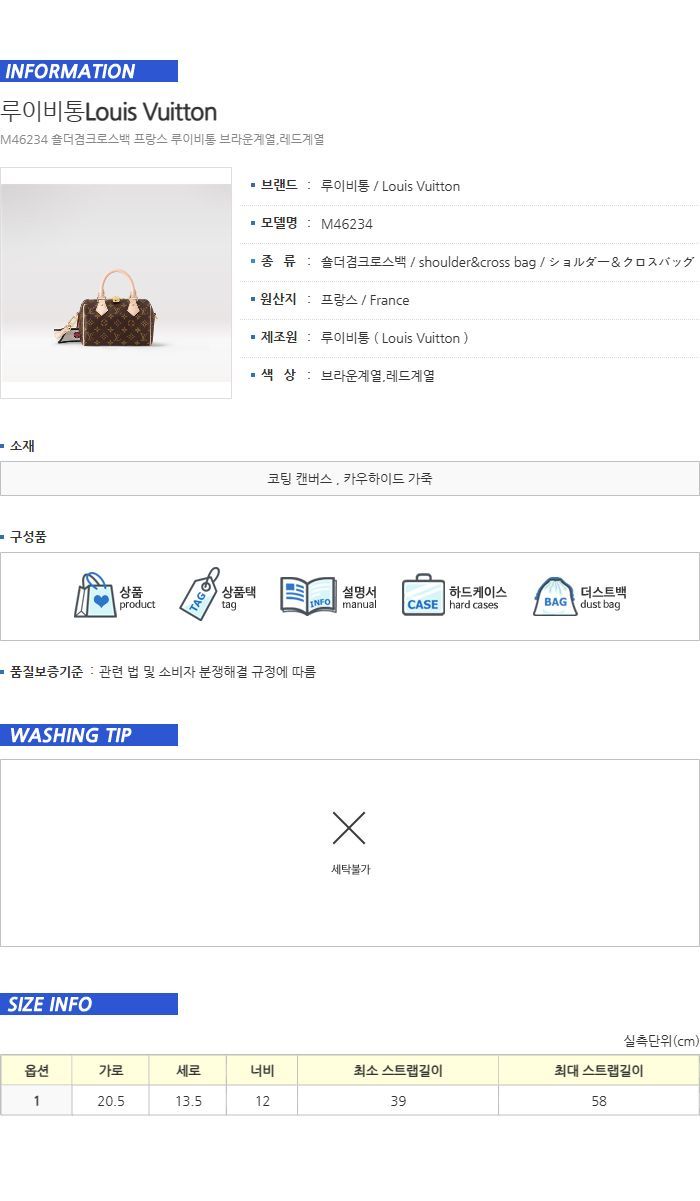Viewport: 700px width, 1201px height.
Task: Click the INFORMATION section header
Action: (x=89, y=71)
